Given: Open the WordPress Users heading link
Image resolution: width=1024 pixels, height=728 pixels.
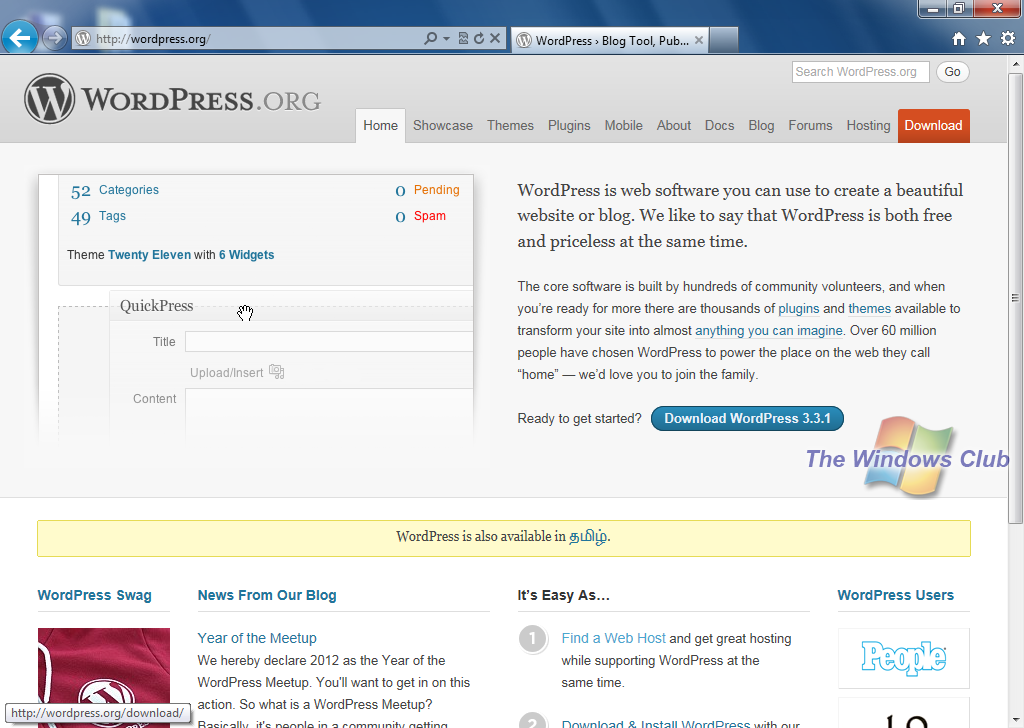Looking at the screenshot, I should point(895,595).
